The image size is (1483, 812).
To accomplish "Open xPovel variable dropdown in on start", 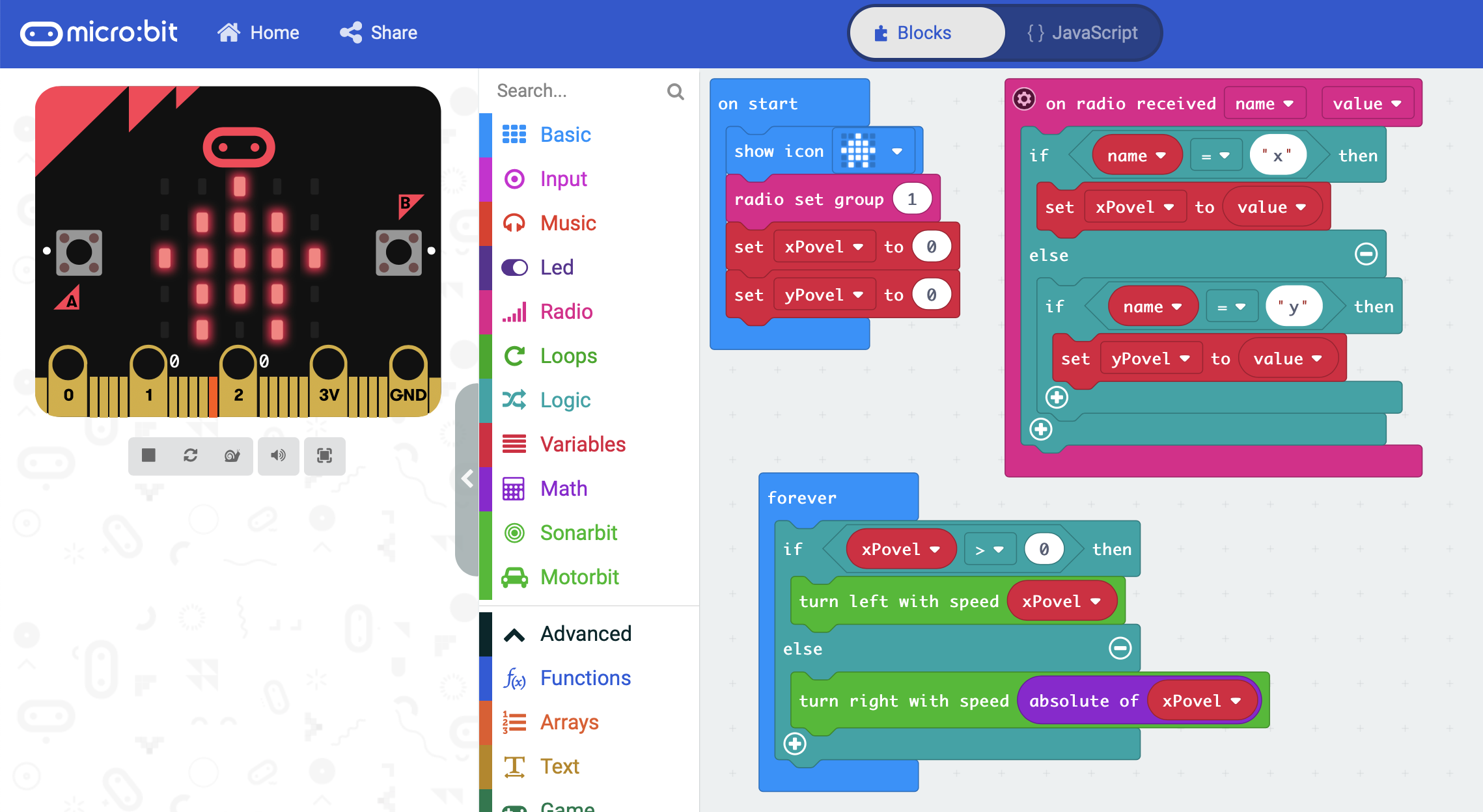I will coord(857,247).
